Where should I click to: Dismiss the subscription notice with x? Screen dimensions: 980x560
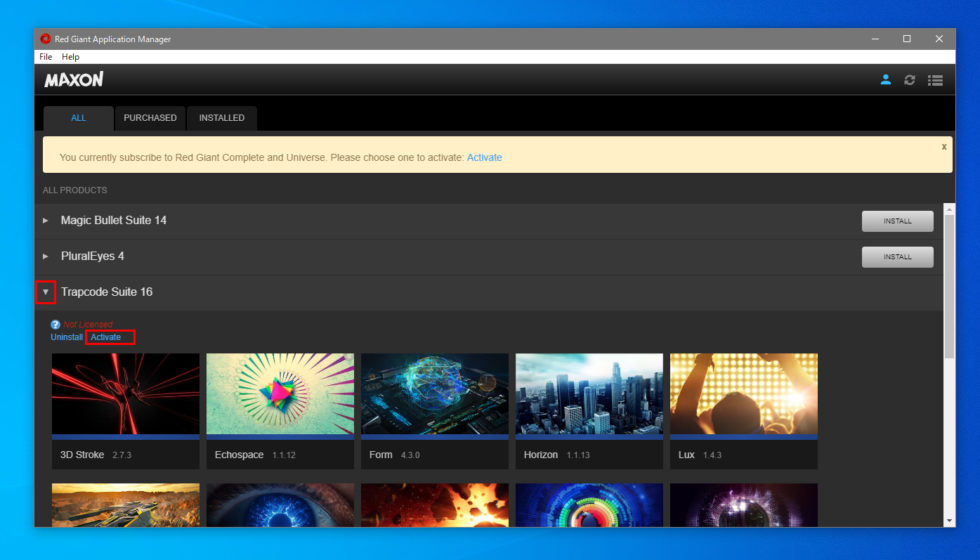[944, 147]
